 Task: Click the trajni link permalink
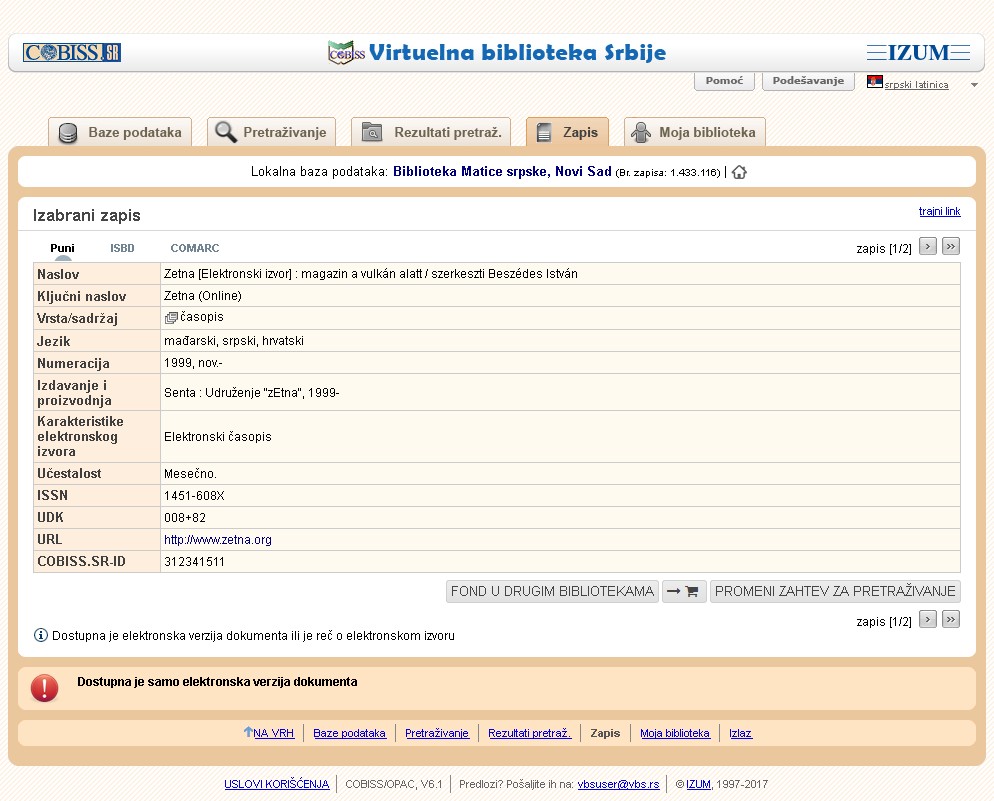[939, 211]
